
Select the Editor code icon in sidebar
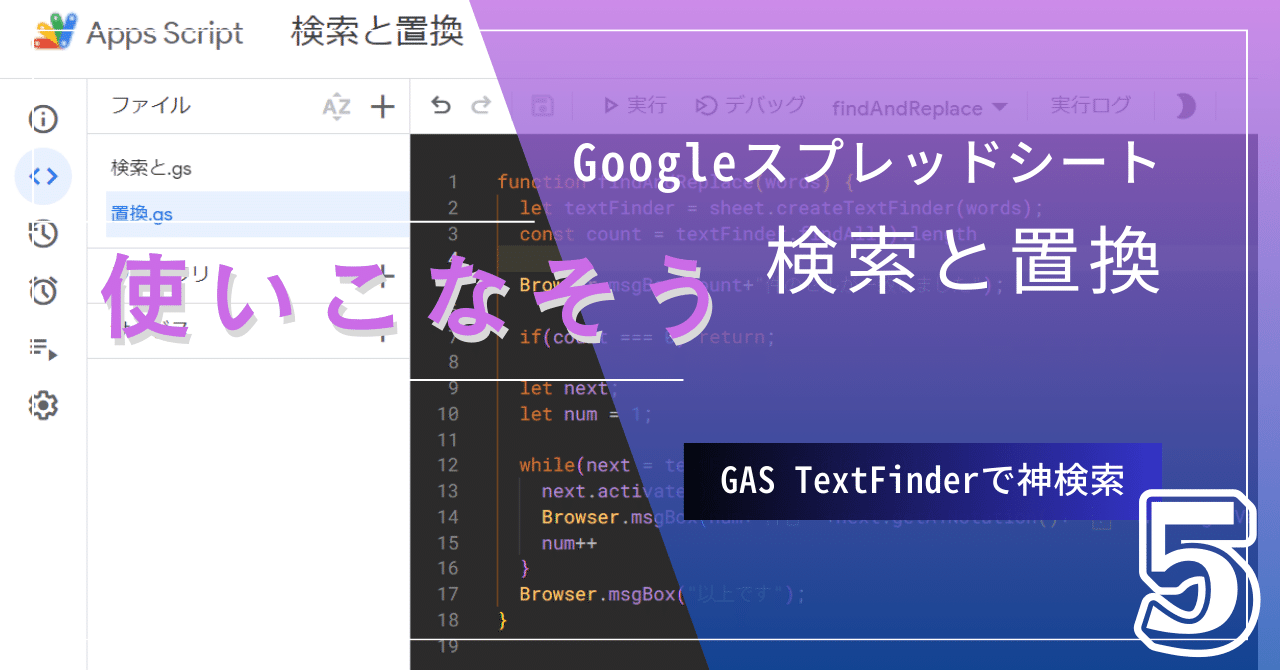pyautogui.click(x=43, y=176)
